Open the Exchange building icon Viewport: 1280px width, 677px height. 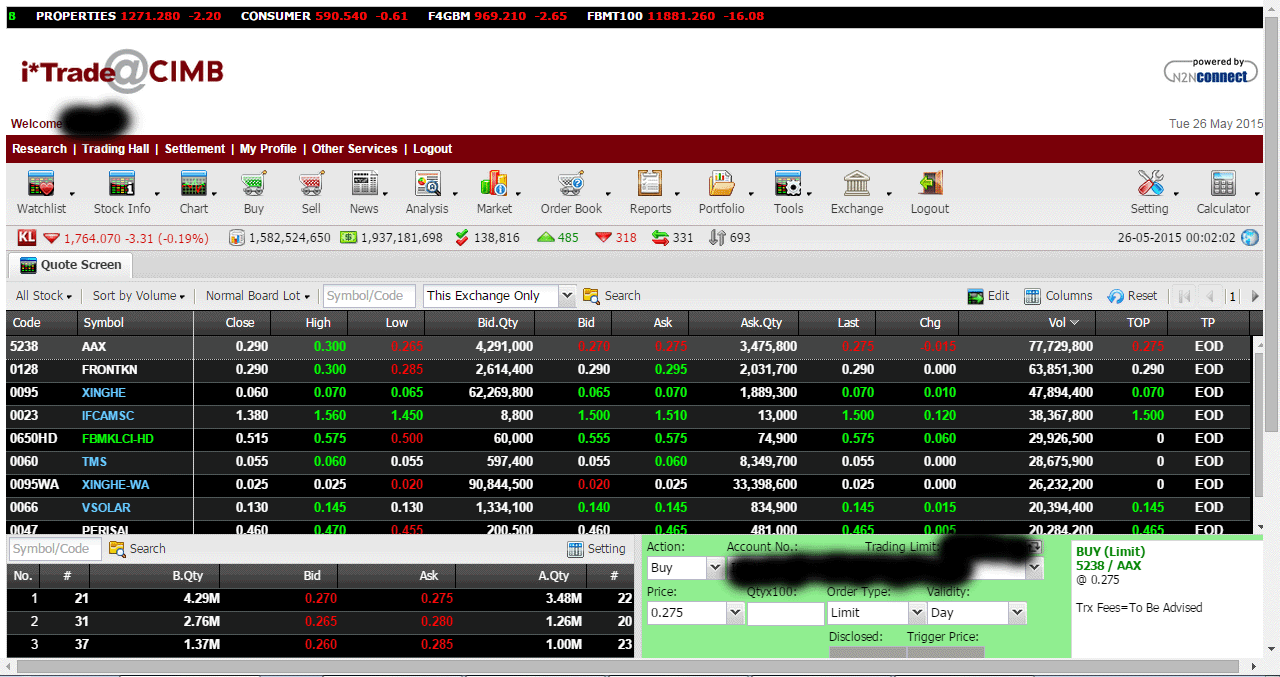pos(857,185)
